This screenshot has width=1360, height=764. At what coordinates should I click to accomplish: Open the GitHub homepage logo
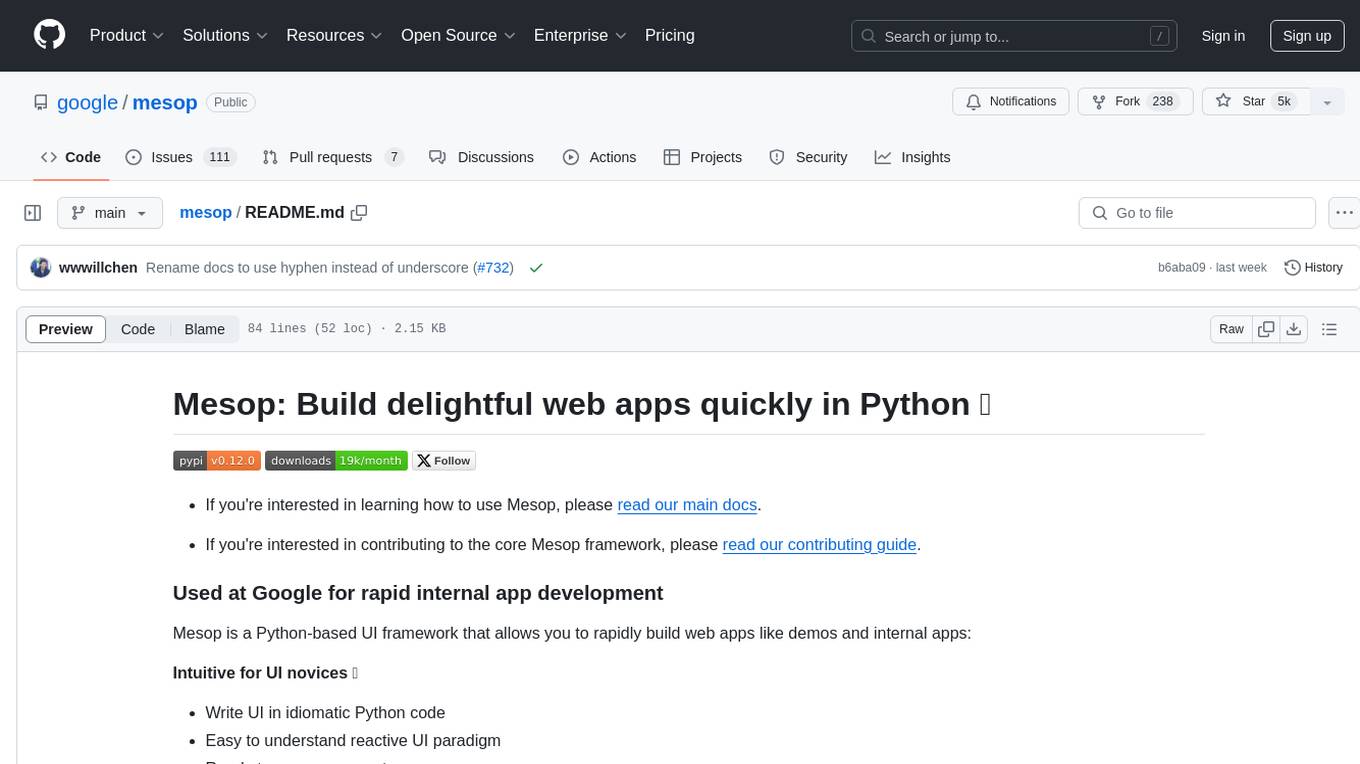[x=49, y=36]
